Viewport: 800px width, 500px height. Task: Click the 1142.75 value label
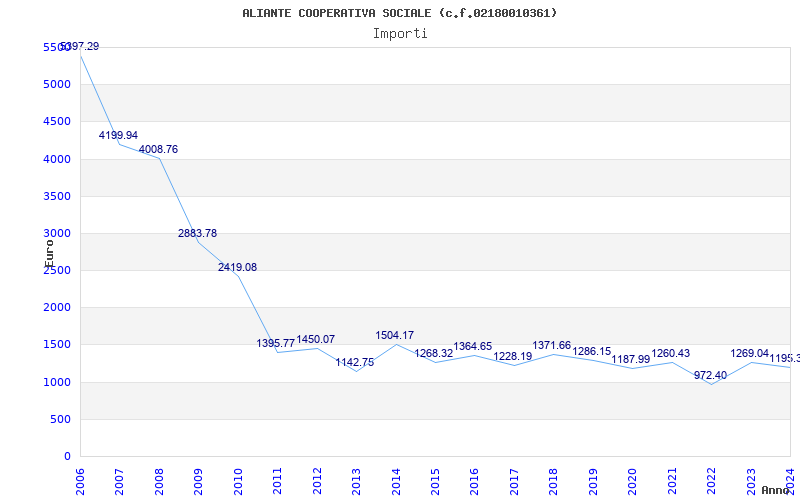pos(355,363)
